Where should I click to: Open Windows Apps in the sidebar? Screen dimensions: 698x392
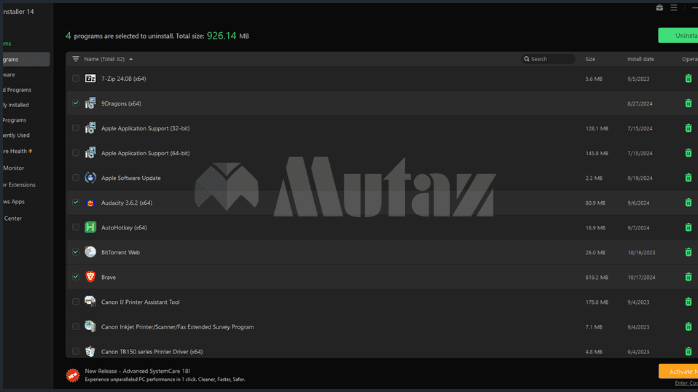[13, 202]
